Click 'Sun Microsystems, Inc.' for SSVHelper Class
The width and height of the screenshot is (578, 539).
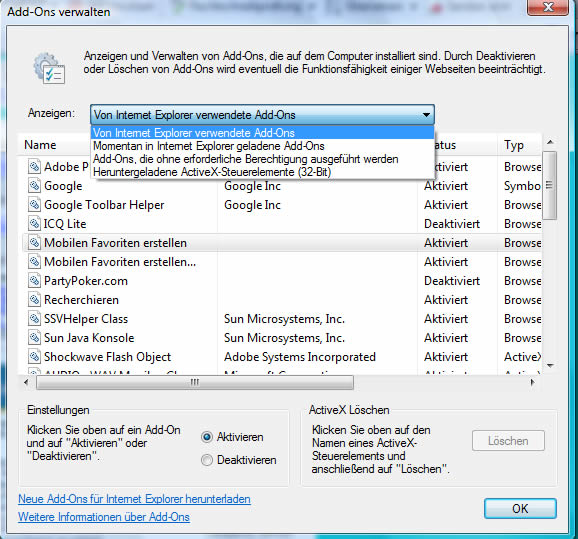pos(284,319)
